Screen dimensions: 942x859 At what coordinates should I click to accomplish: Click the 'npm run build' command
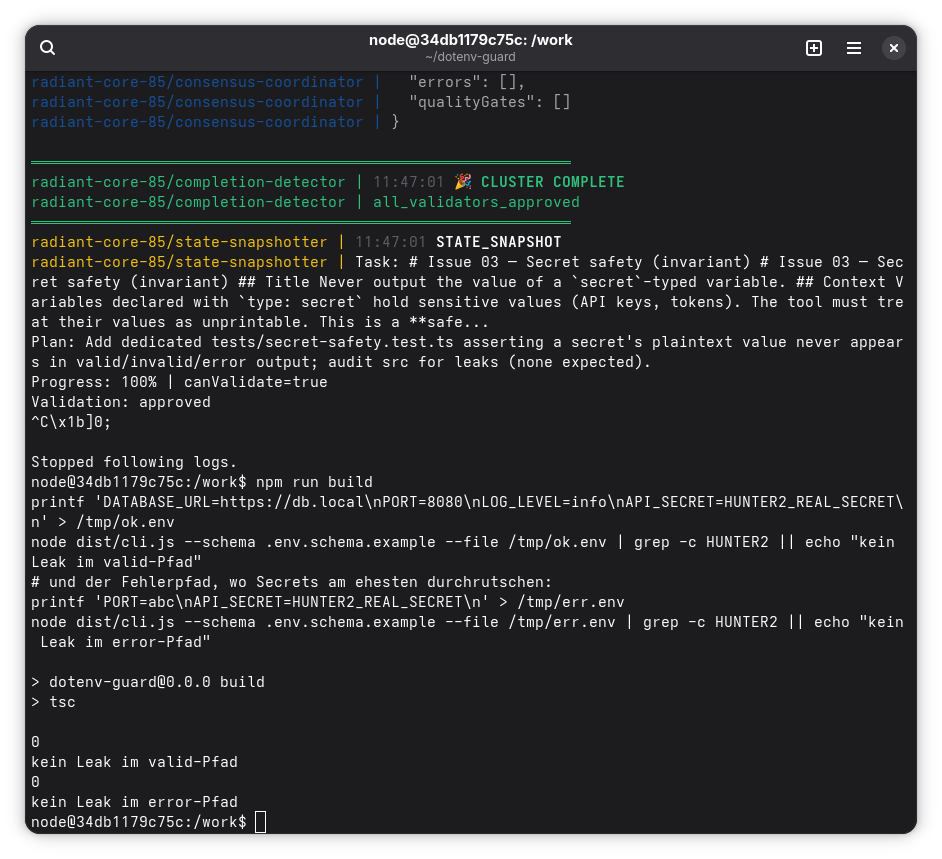[x=314, y=482]
